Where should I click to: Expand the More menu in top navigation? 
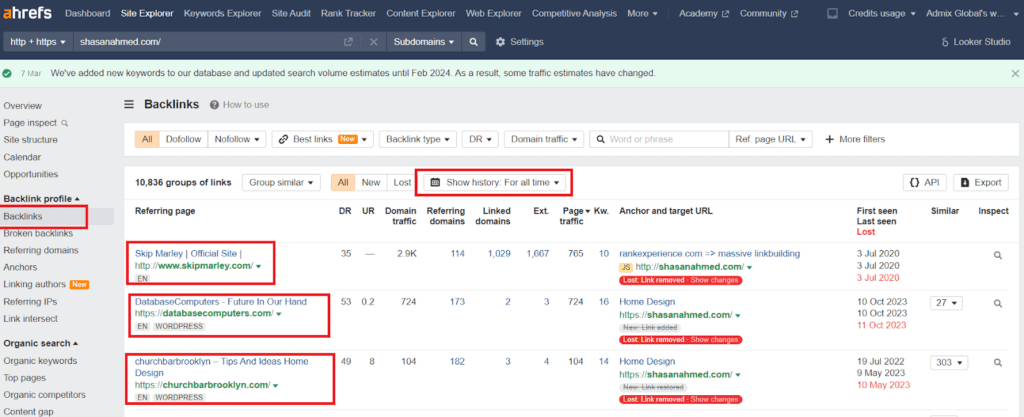point(642,13)
